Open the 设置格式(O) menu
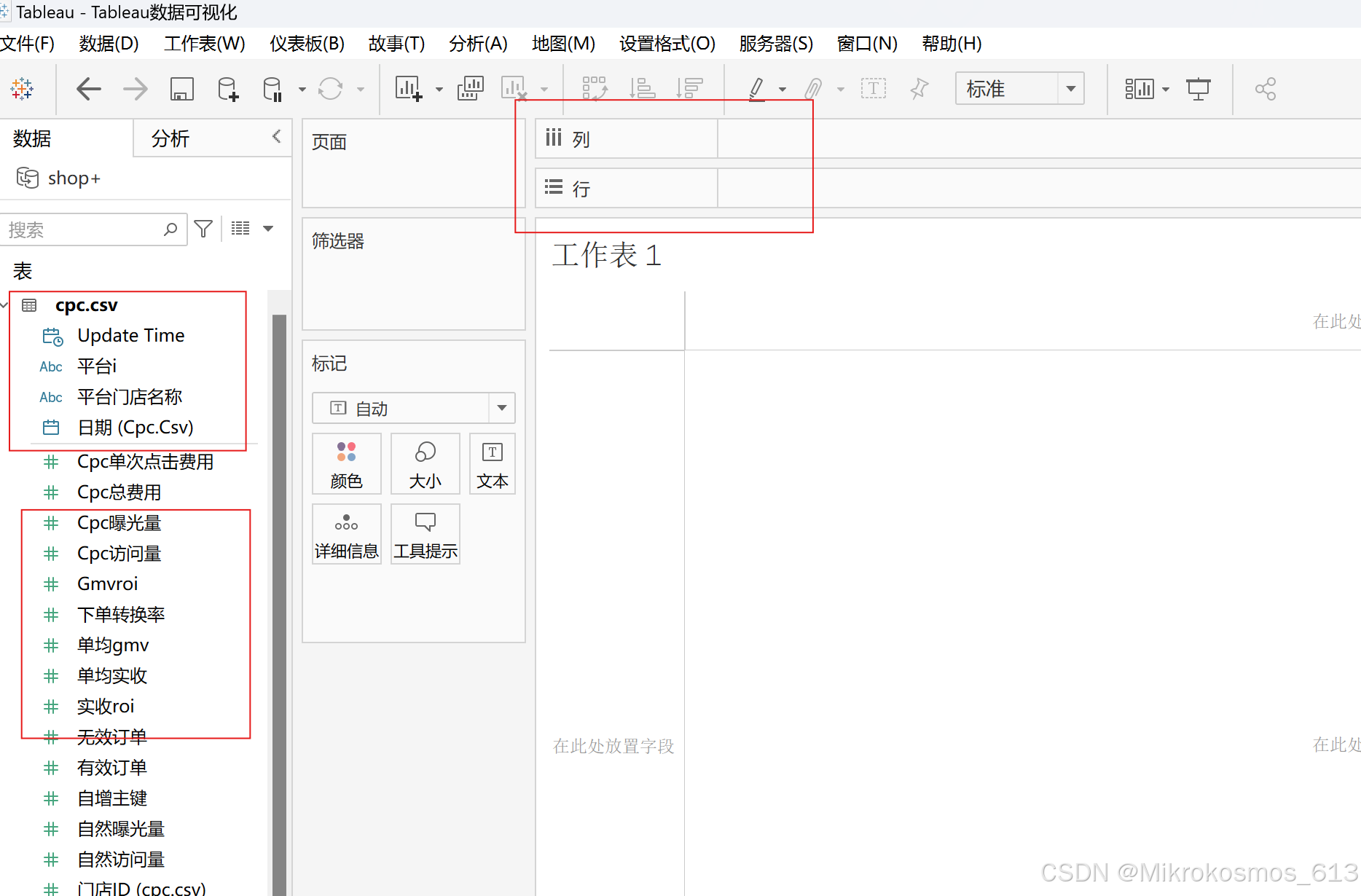This screenshot has width=1361, height=896. [667, 44]
